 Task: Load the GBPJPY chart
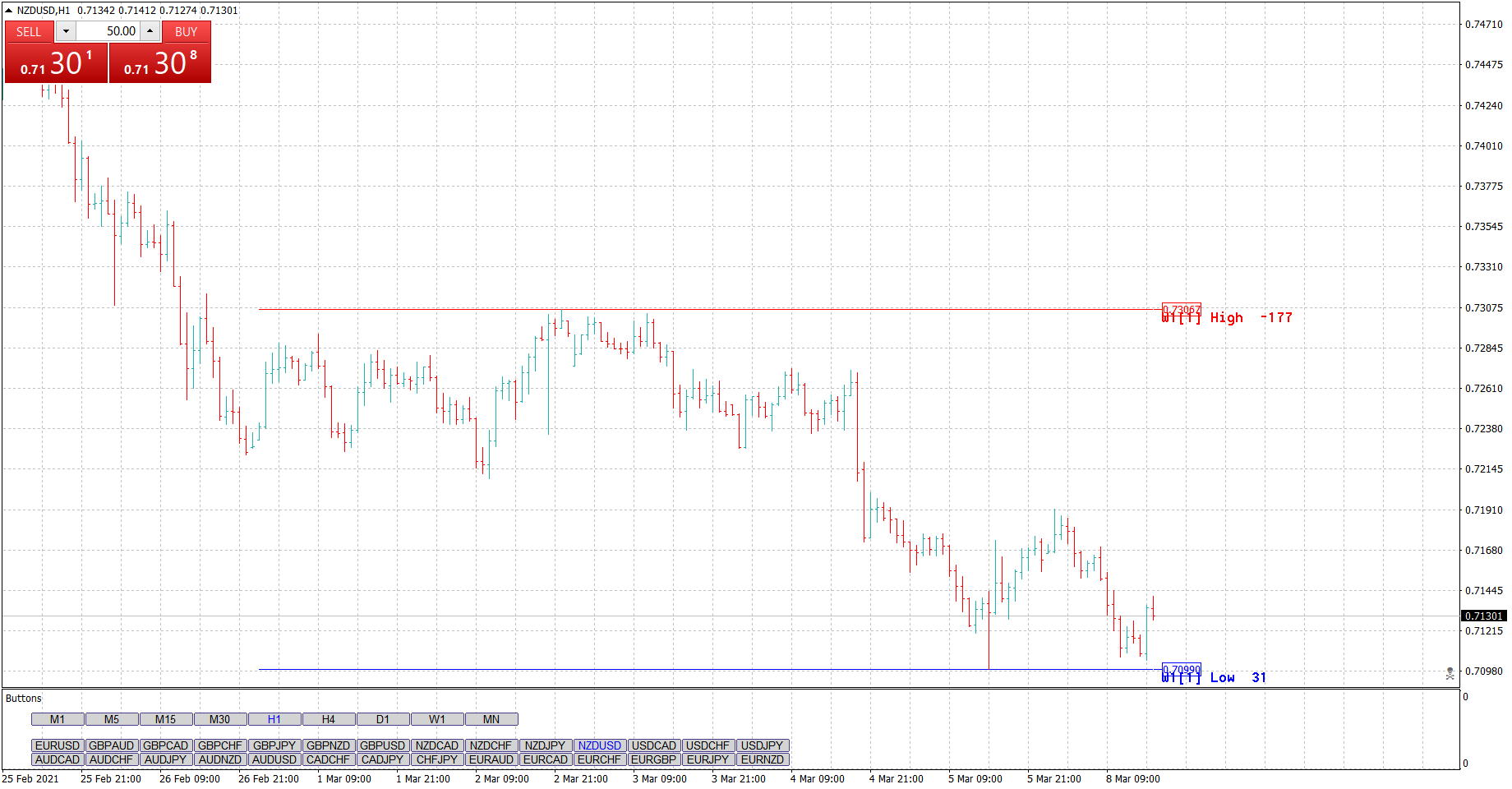pyautogui.click(x=274, y=745)
